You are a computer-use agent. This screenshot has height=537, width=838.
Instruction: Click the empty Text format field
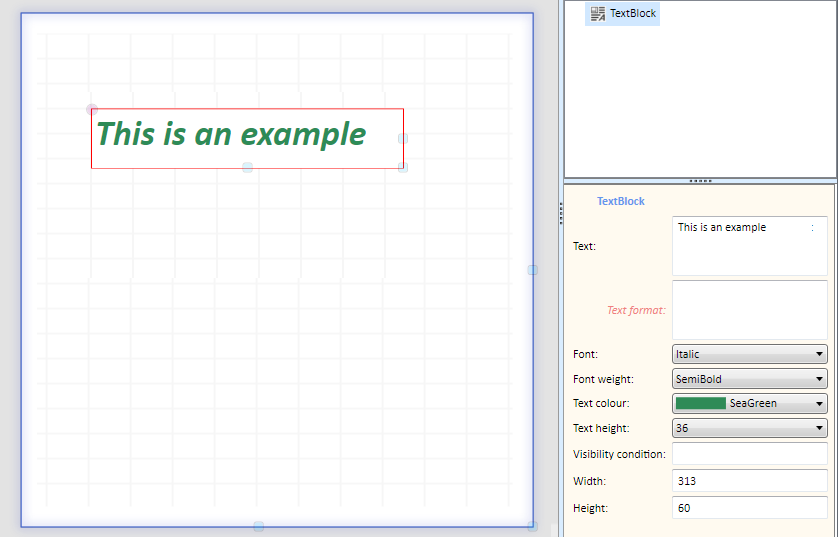(750, 310)
